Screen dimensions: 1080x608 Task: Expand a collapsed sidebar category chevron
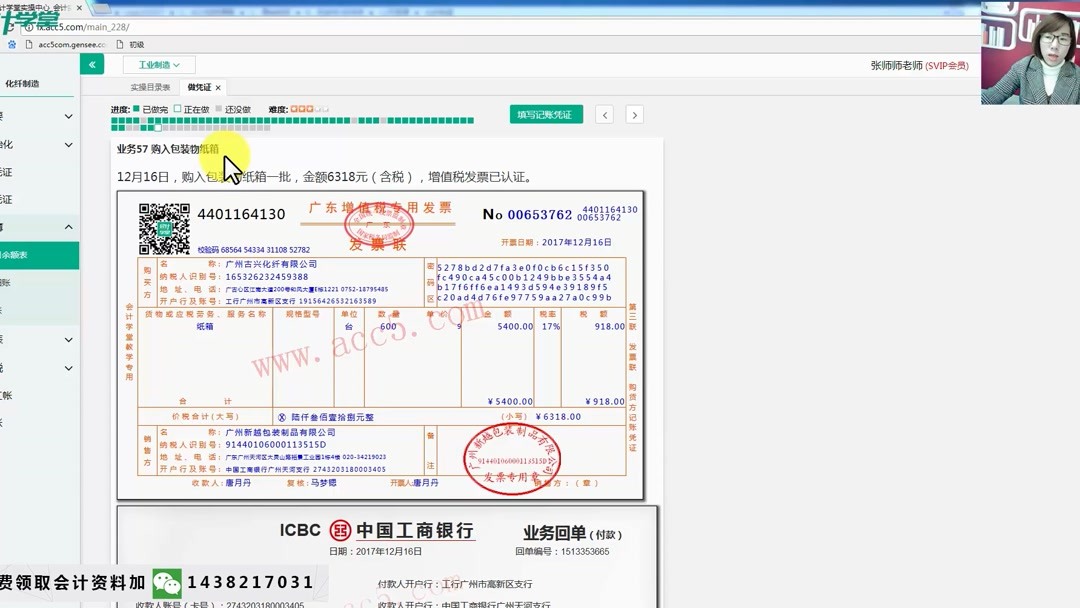pyautogui.click(x=69, y=117)
